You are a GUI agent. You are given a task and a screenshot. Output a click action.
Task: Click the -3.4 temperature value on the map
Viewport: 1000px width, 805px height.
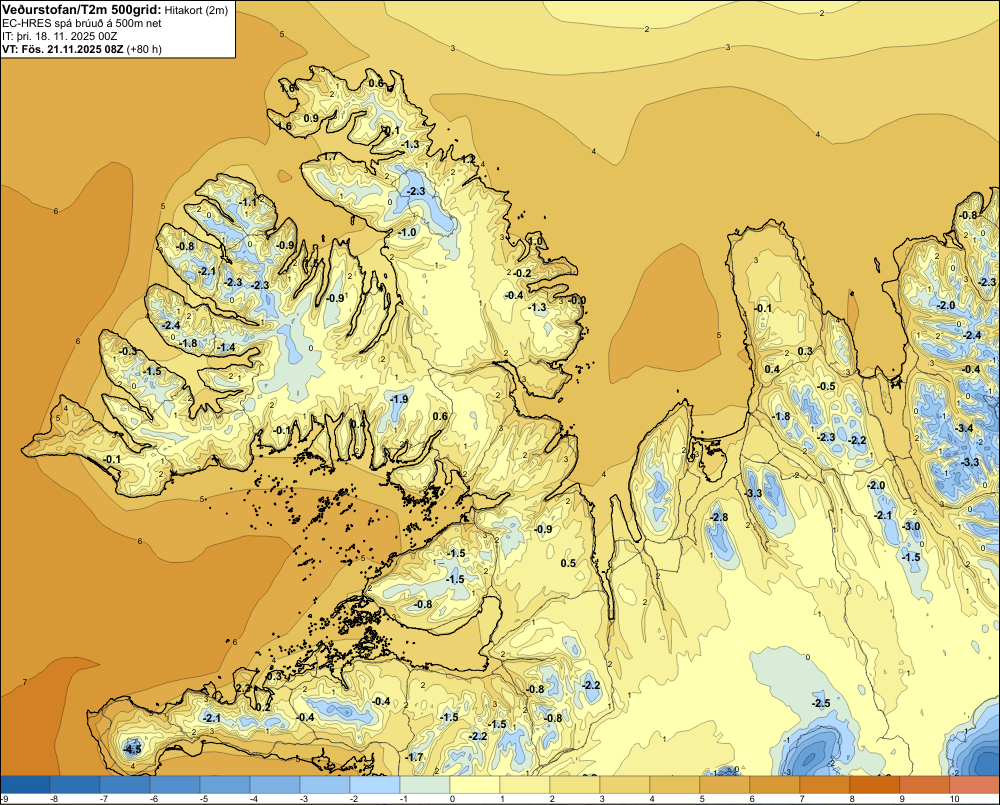coord(965,428)
